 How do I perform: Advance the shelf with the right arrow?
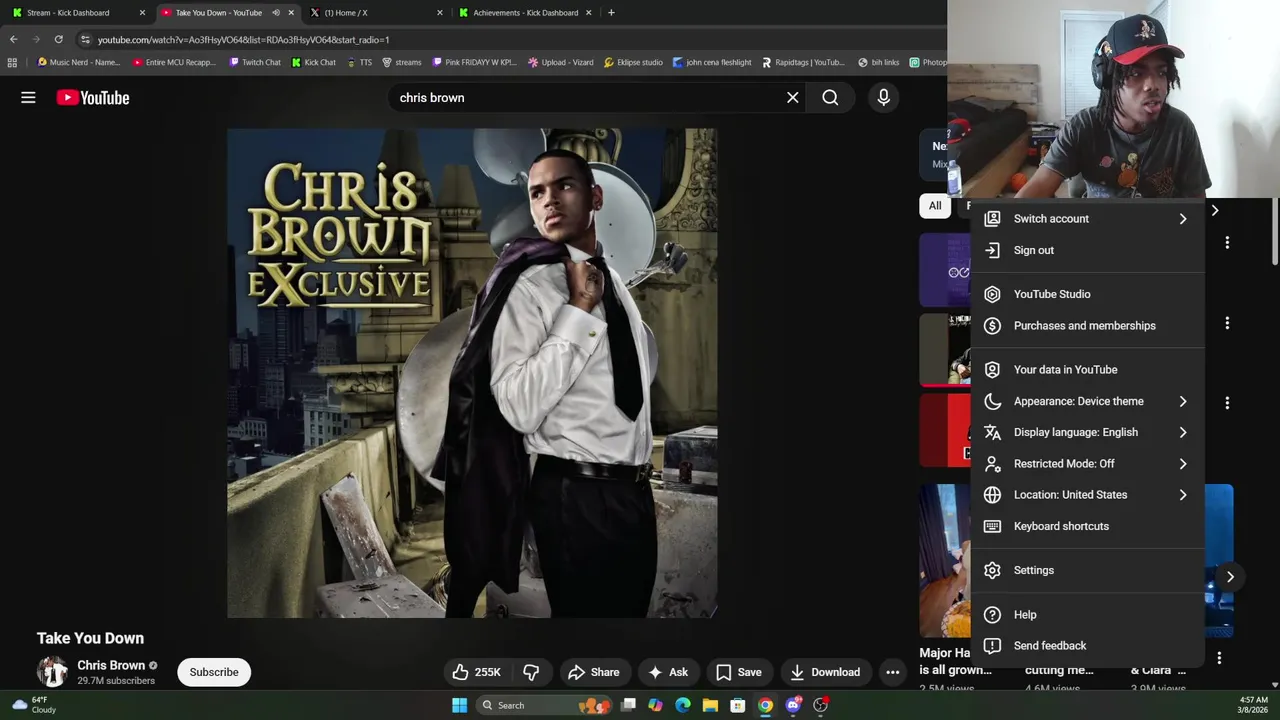click(1230, 577)
